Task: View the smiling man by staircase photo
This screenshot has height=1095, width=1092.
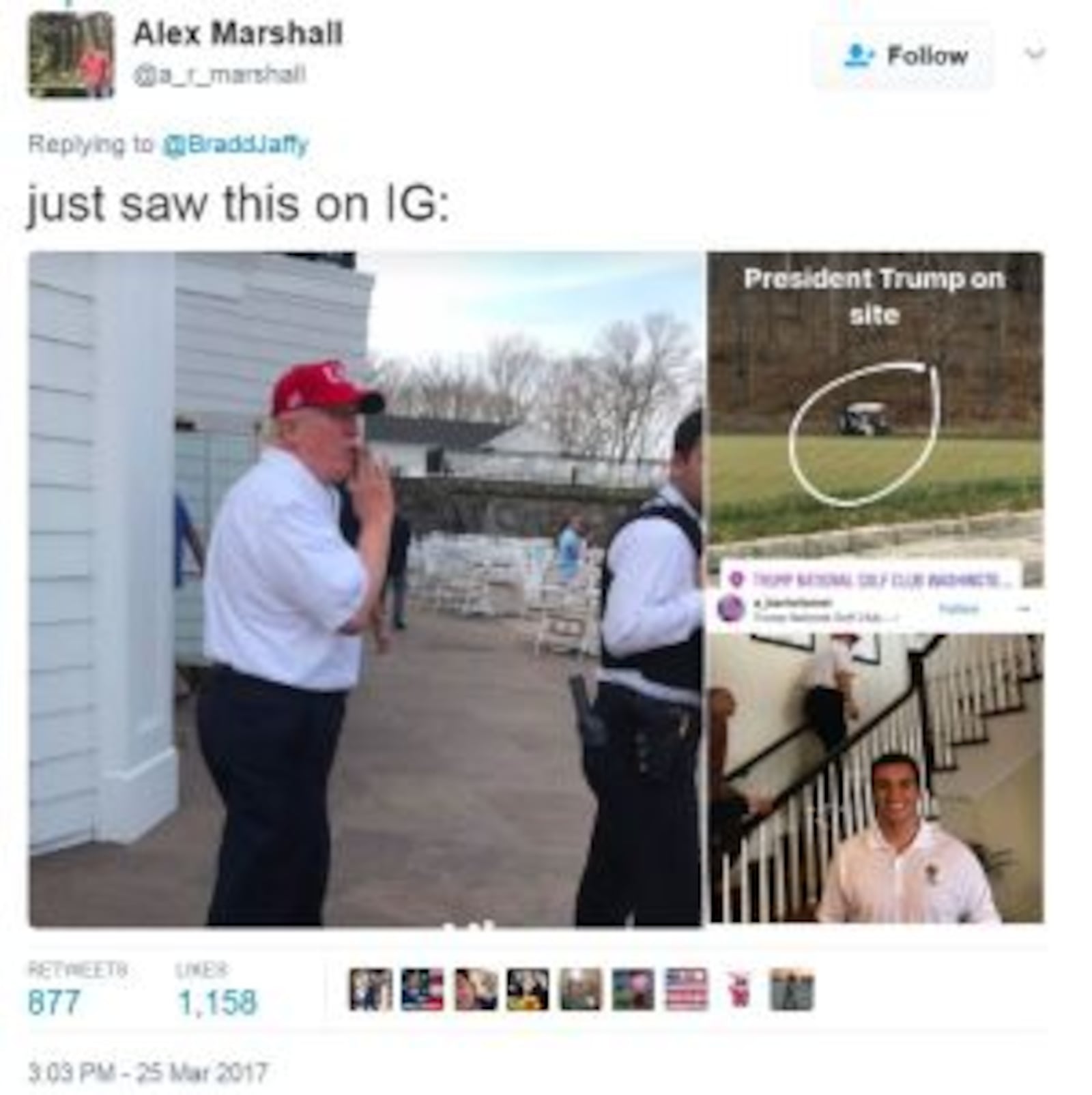Action: coord(876,778)
